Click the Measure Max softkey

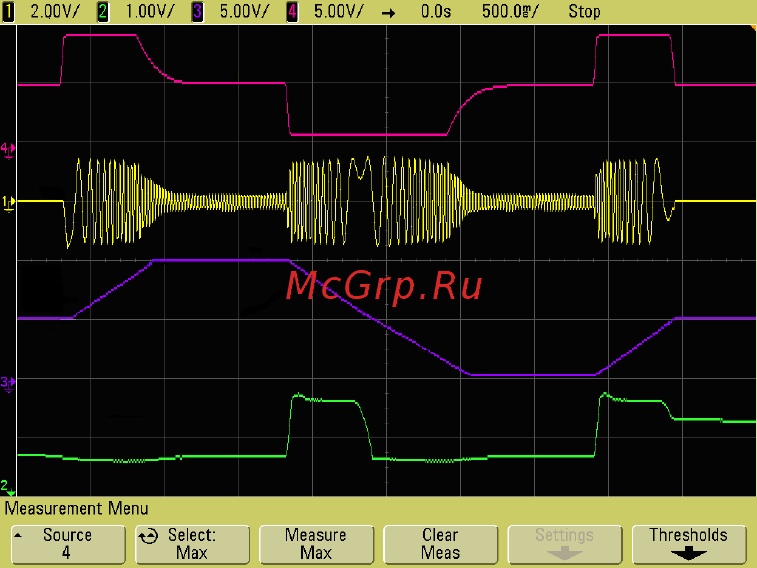point(316,544)
